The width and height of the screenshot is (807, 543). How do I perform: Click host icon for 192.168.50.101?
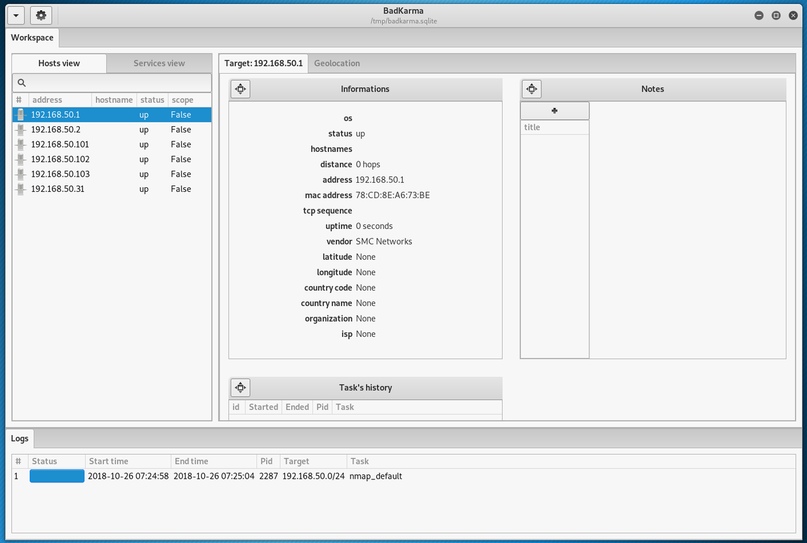click(20, 145)
